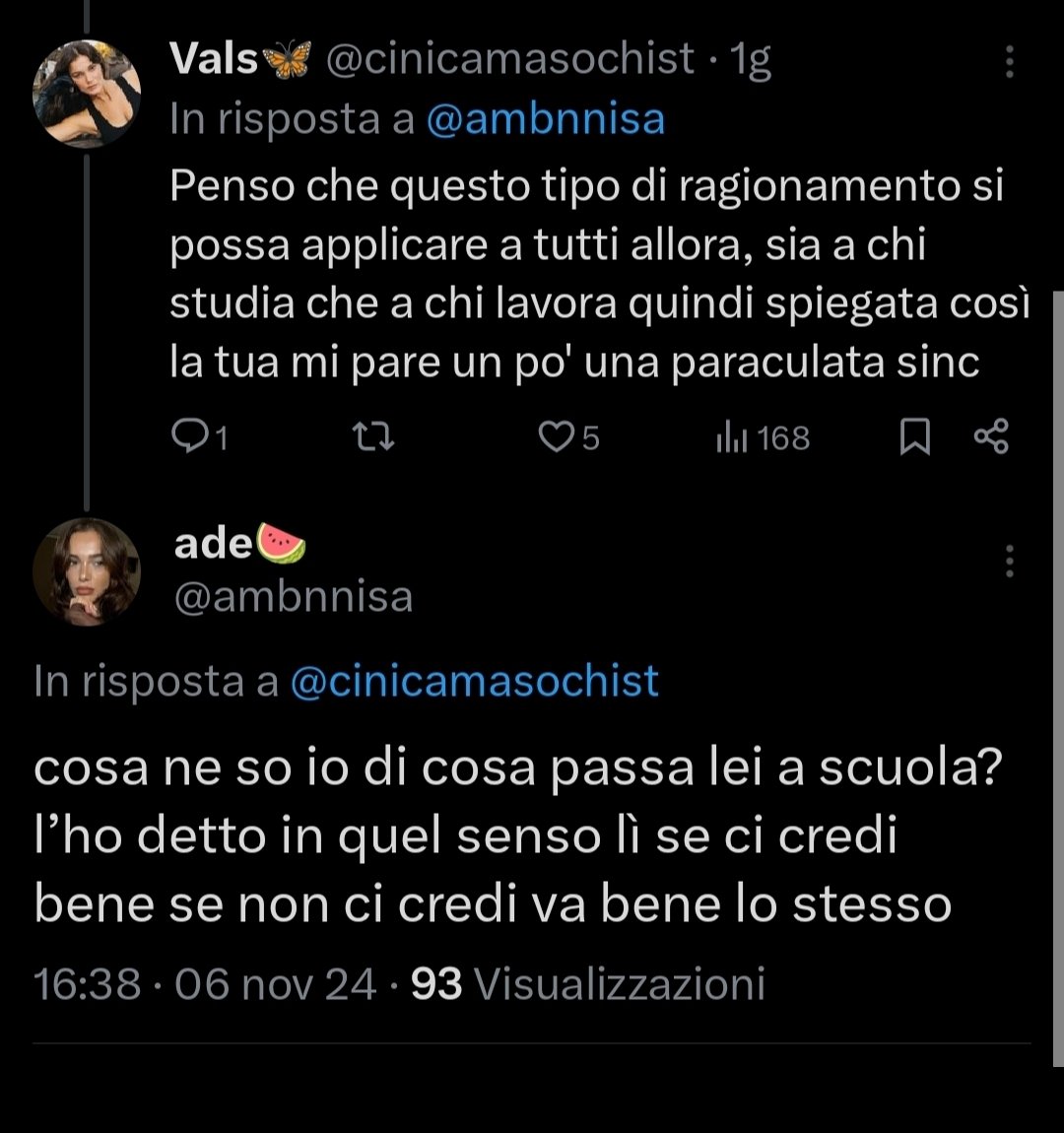
Task: Tap the reply bubble icon on Vals' tweet
Action: 189,437
